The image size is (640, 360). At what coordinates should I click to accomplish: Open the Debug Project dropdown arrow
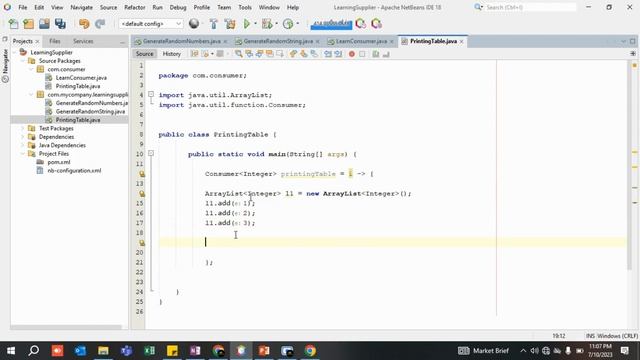pyautogui.click(x=276, y=24)
